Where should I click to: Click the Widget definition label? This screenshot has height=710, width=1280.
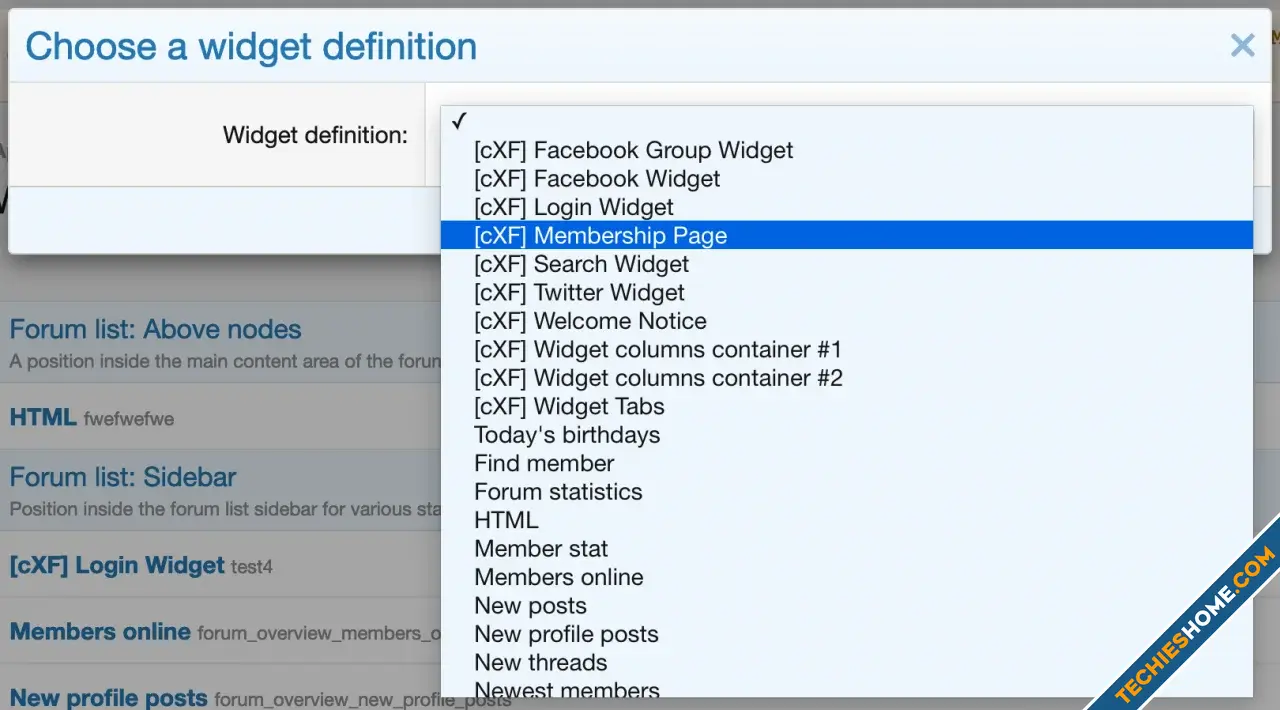[x=315, y=135]
